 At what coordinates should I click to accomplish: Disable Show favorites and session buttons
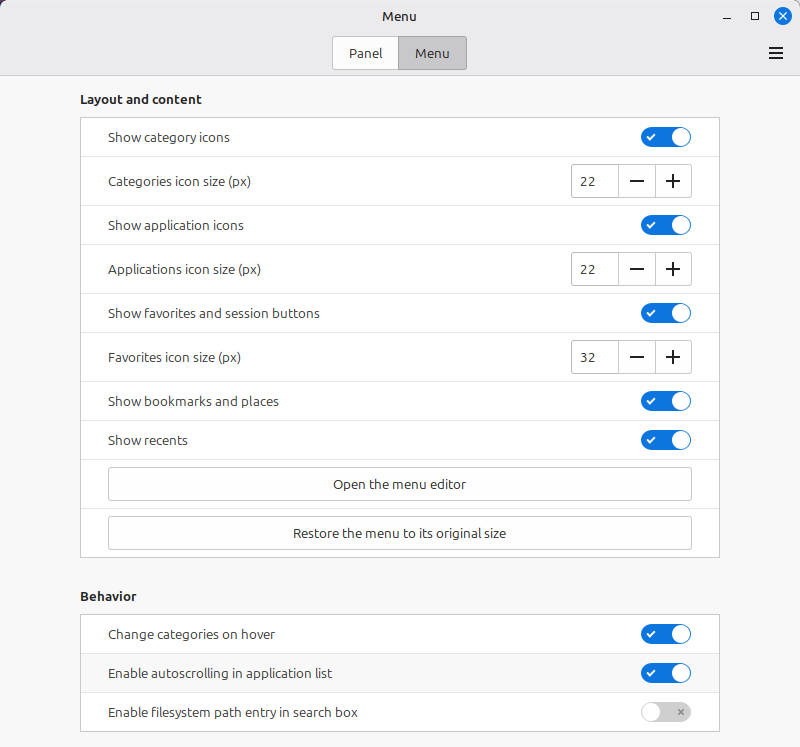click(x=666, y=313)
